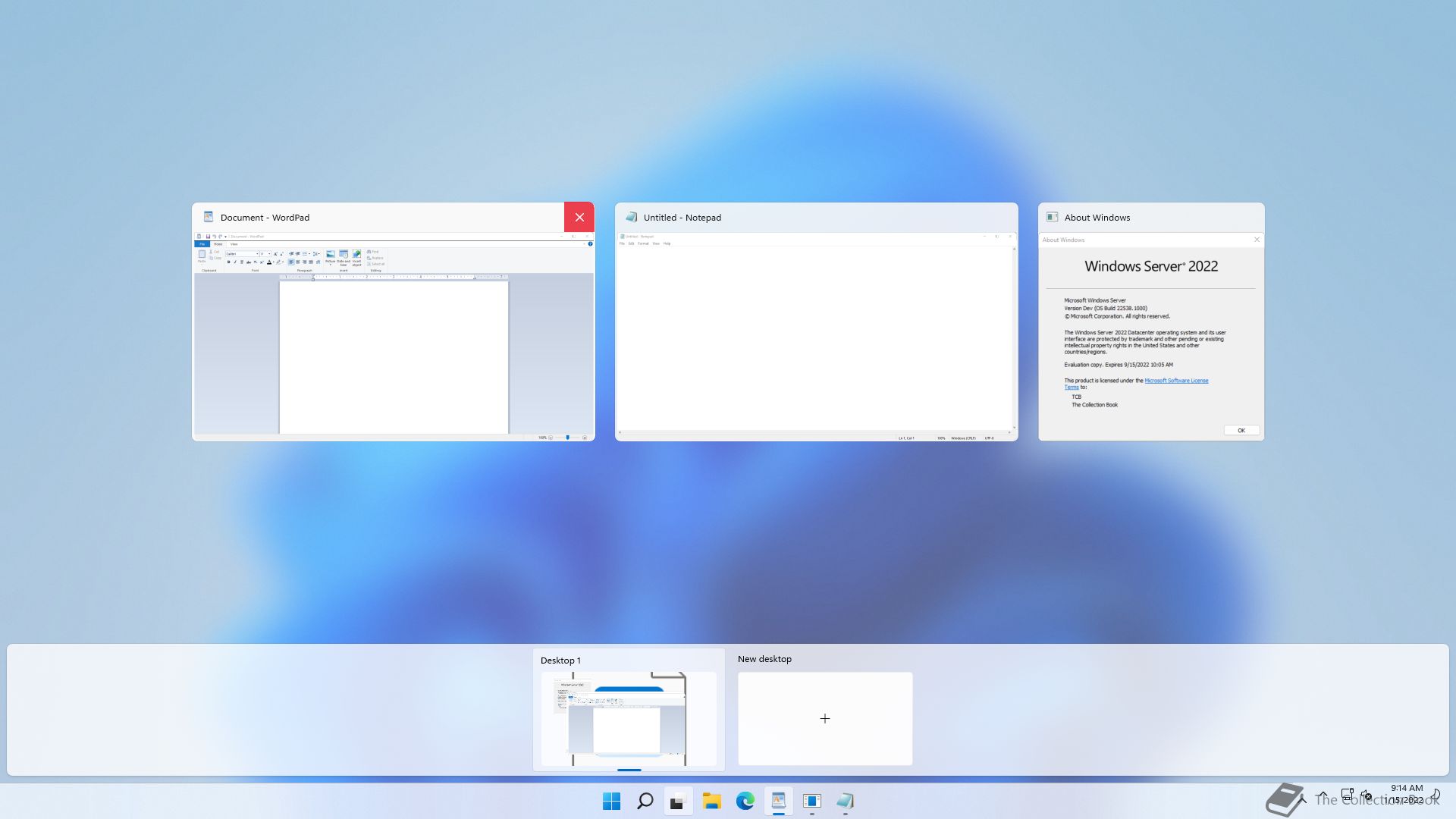
Task: Click the Untitled - Notepad title text
Action: tap(682, 218)
